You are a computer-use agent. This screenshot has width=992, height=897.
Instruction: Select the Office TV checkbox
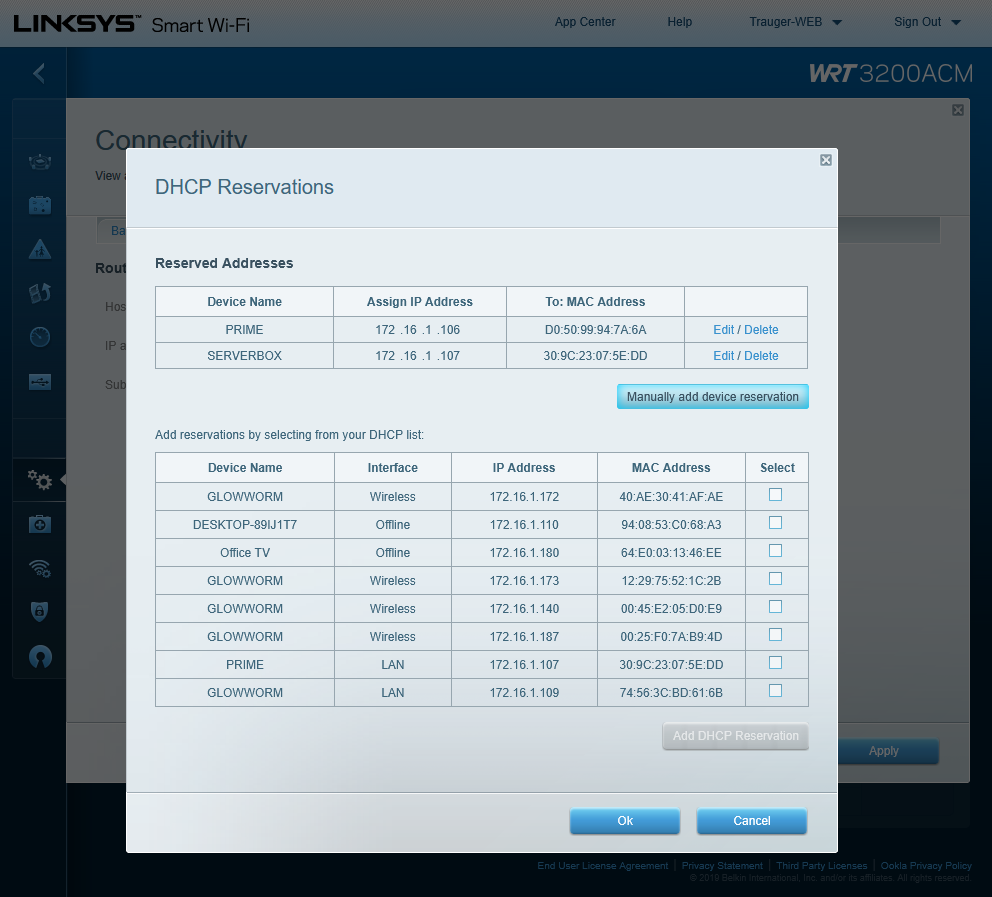[775, 551]
